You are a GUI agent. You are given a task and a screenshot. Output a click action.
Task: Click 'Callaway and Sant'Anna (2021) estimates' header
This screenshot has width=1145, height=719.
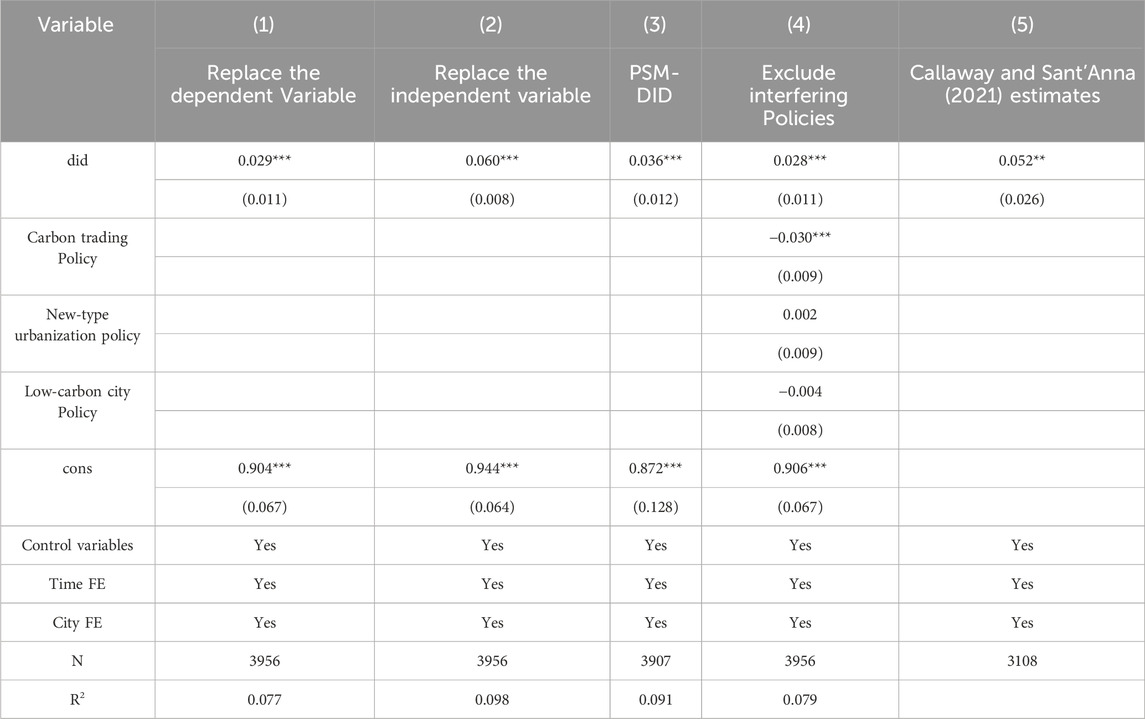pos(1021,85)
